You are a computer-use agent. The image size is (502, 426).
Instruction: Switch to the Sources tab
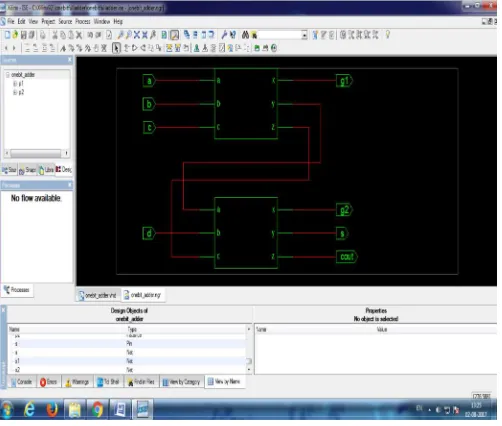point(9,170)
